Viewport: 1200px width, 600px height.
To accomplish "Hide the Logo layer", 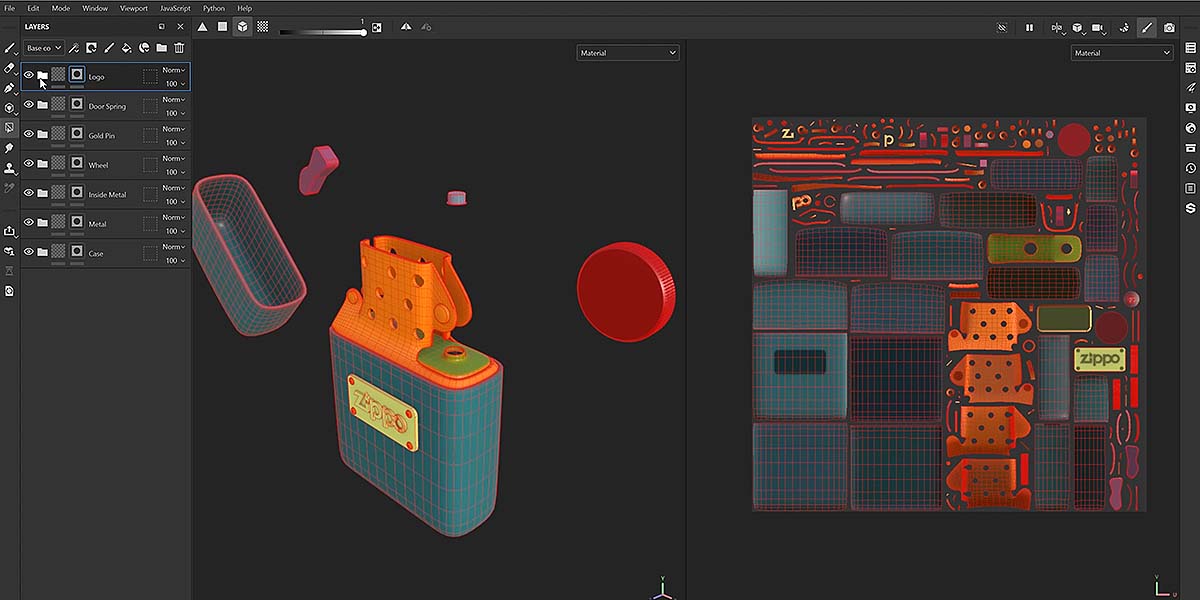I will tap(29, 75).
